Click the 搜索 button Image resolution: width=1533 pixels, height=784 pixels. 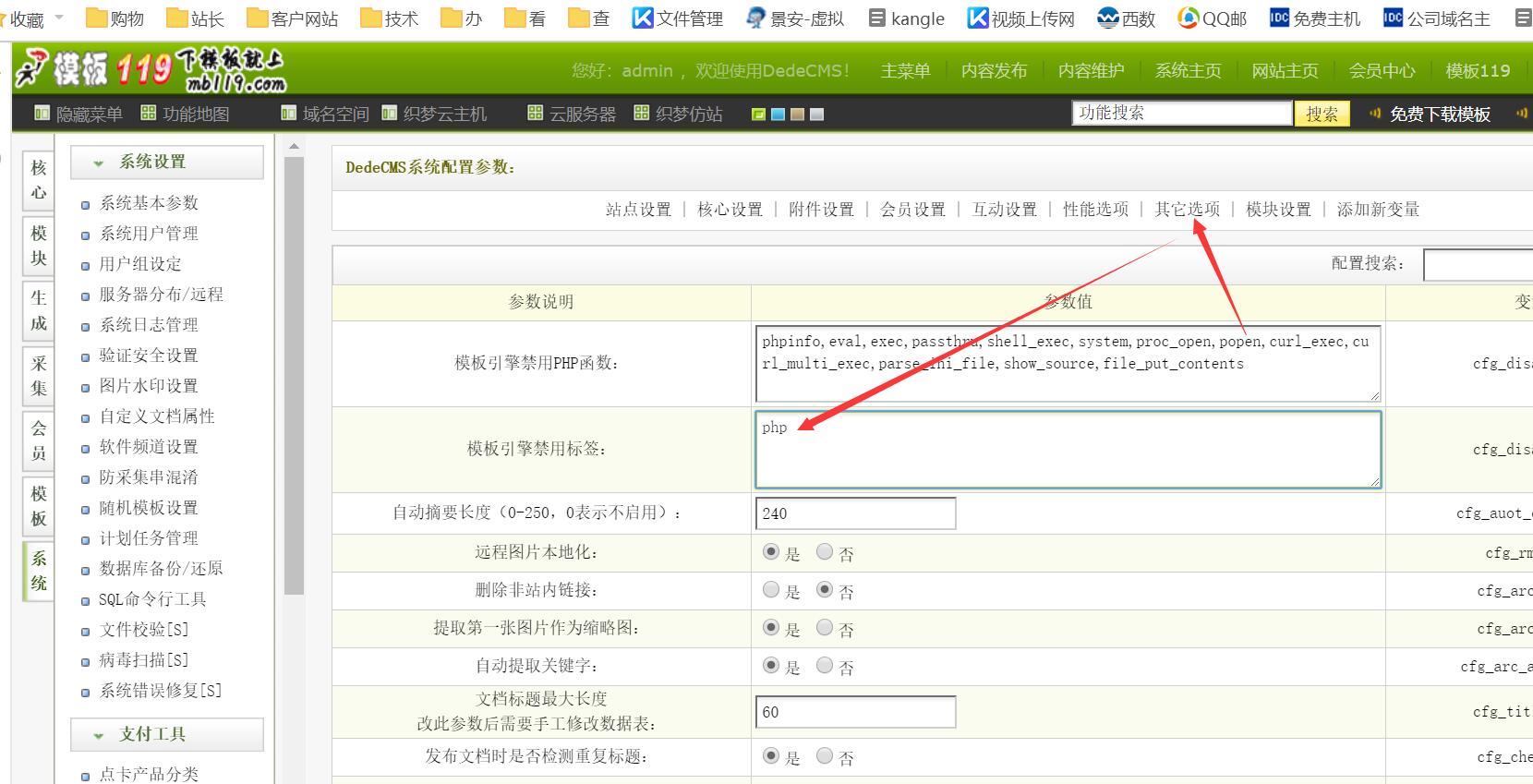coord(1322,114)
